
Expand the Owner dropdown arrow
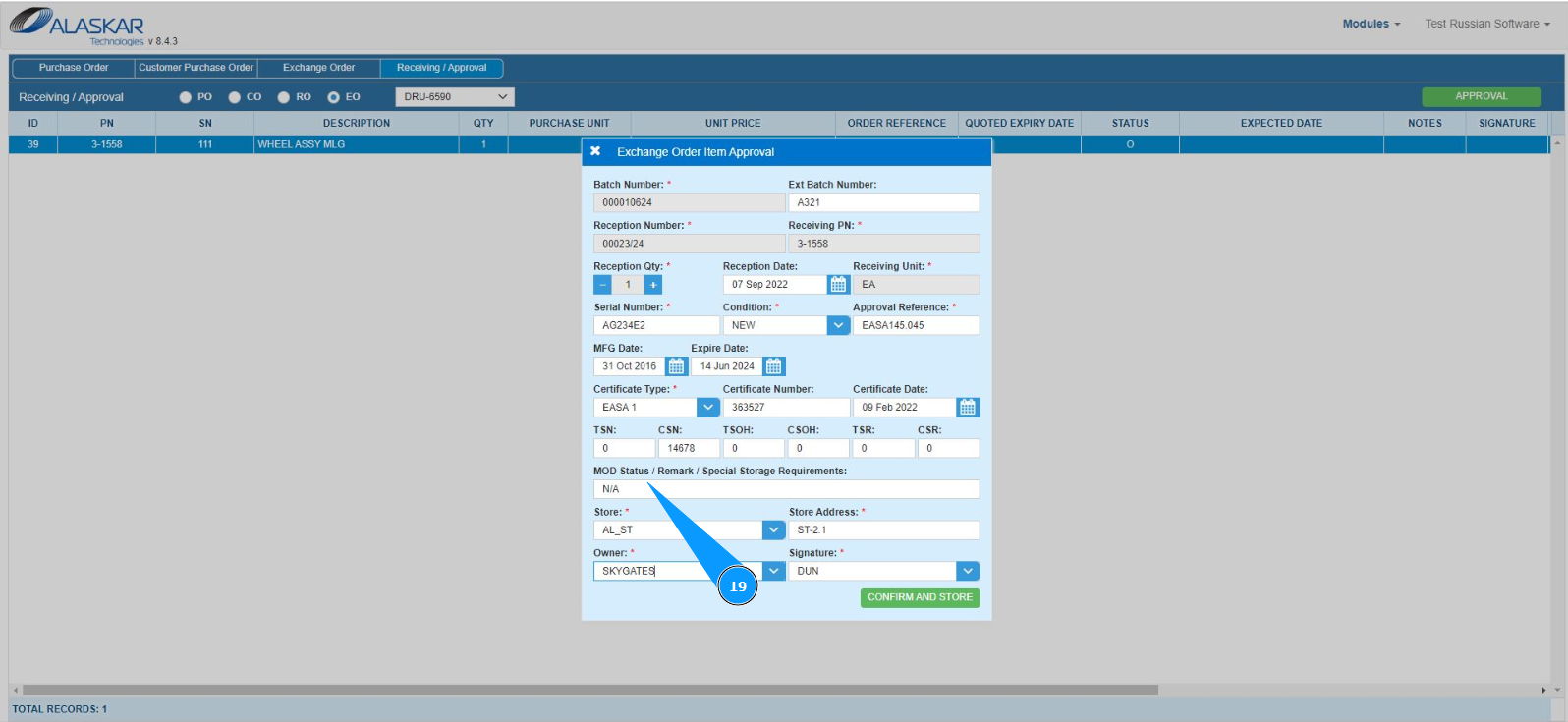tap(774, 572)
